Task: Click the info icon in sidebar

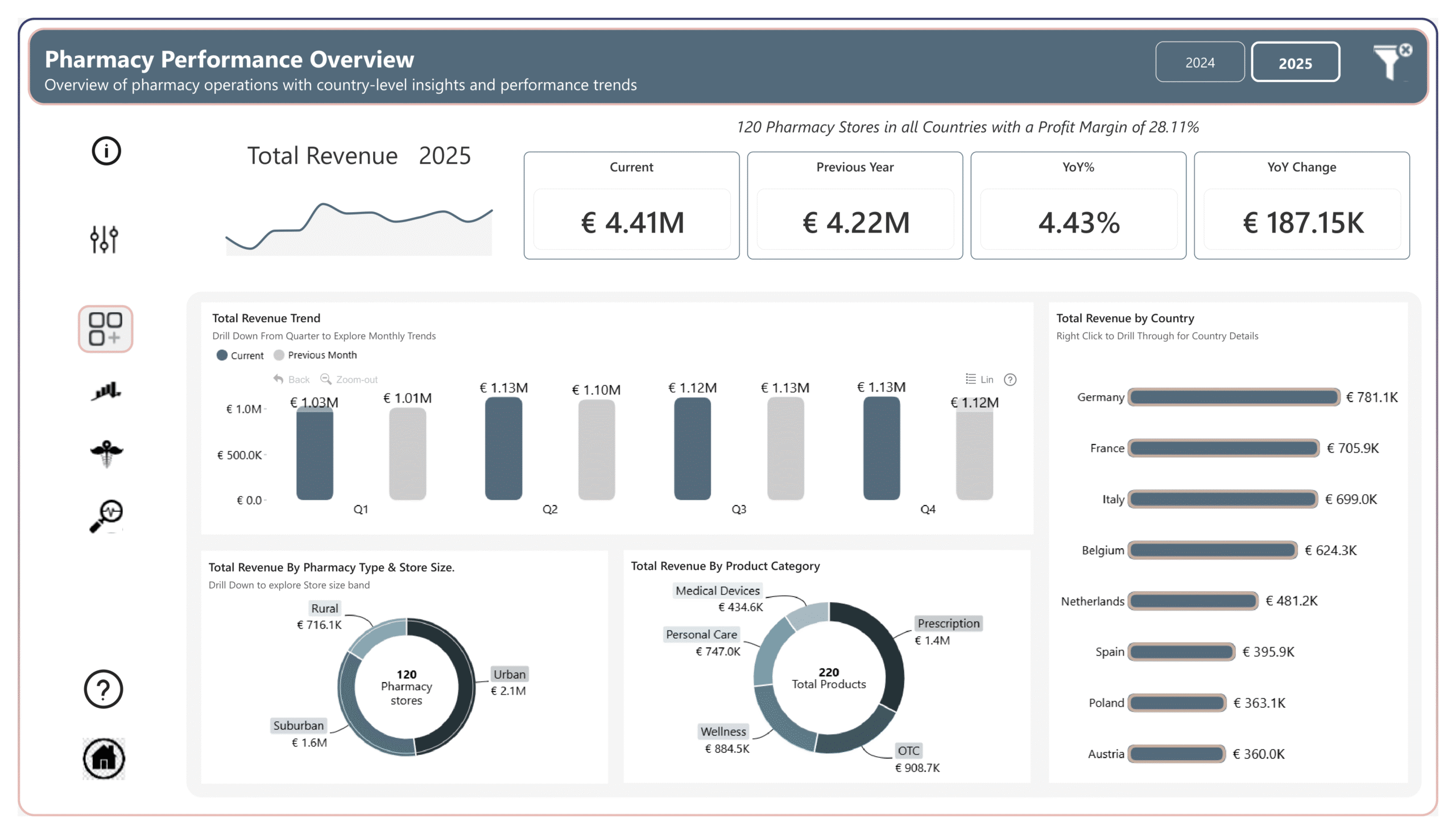Action: [x=106, y=151]
